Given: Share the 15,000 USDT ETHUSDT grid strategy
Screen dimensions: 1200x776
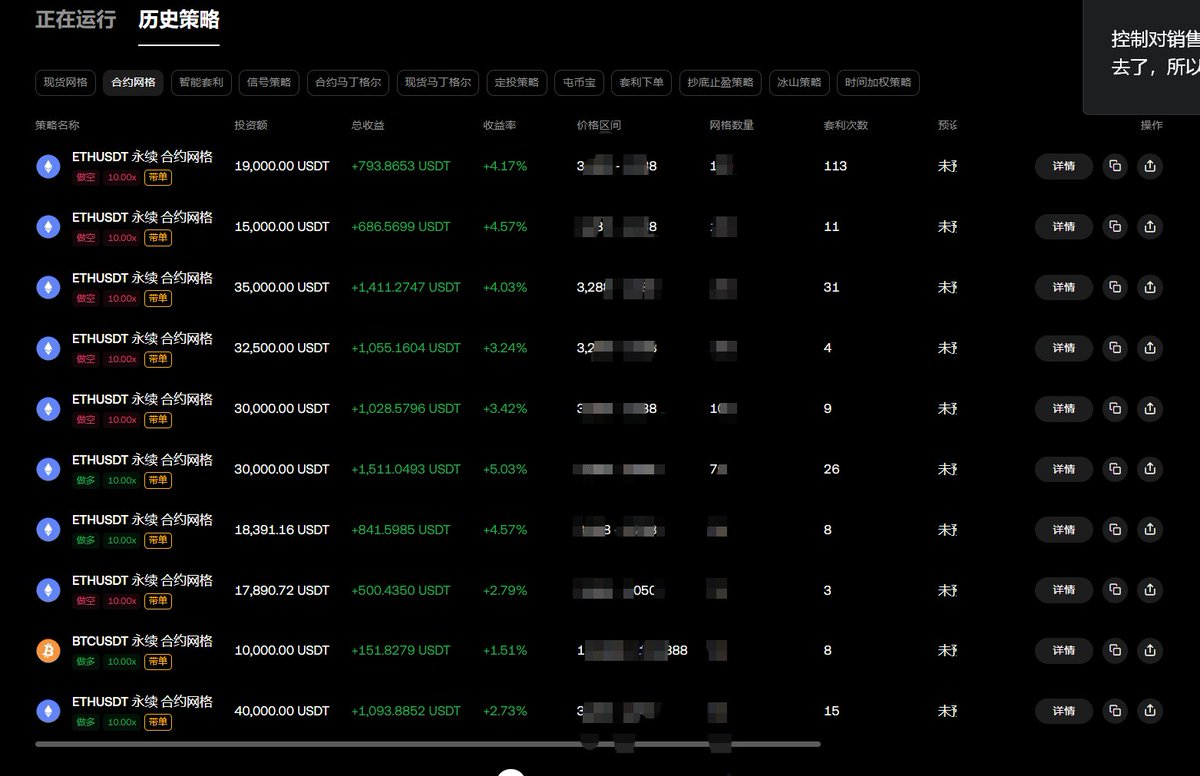Looking at the screenshot, I should (x=1150, y=227).
